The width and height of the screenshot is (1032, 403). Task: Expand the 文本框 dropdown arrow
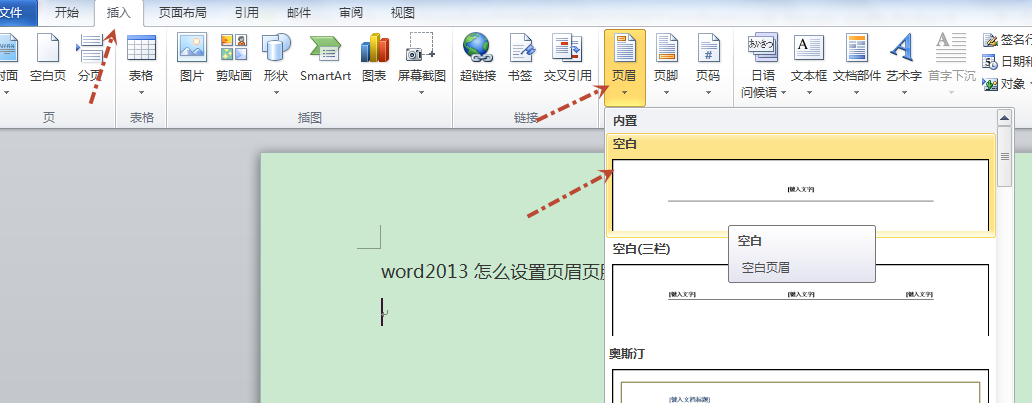(809, 92)
